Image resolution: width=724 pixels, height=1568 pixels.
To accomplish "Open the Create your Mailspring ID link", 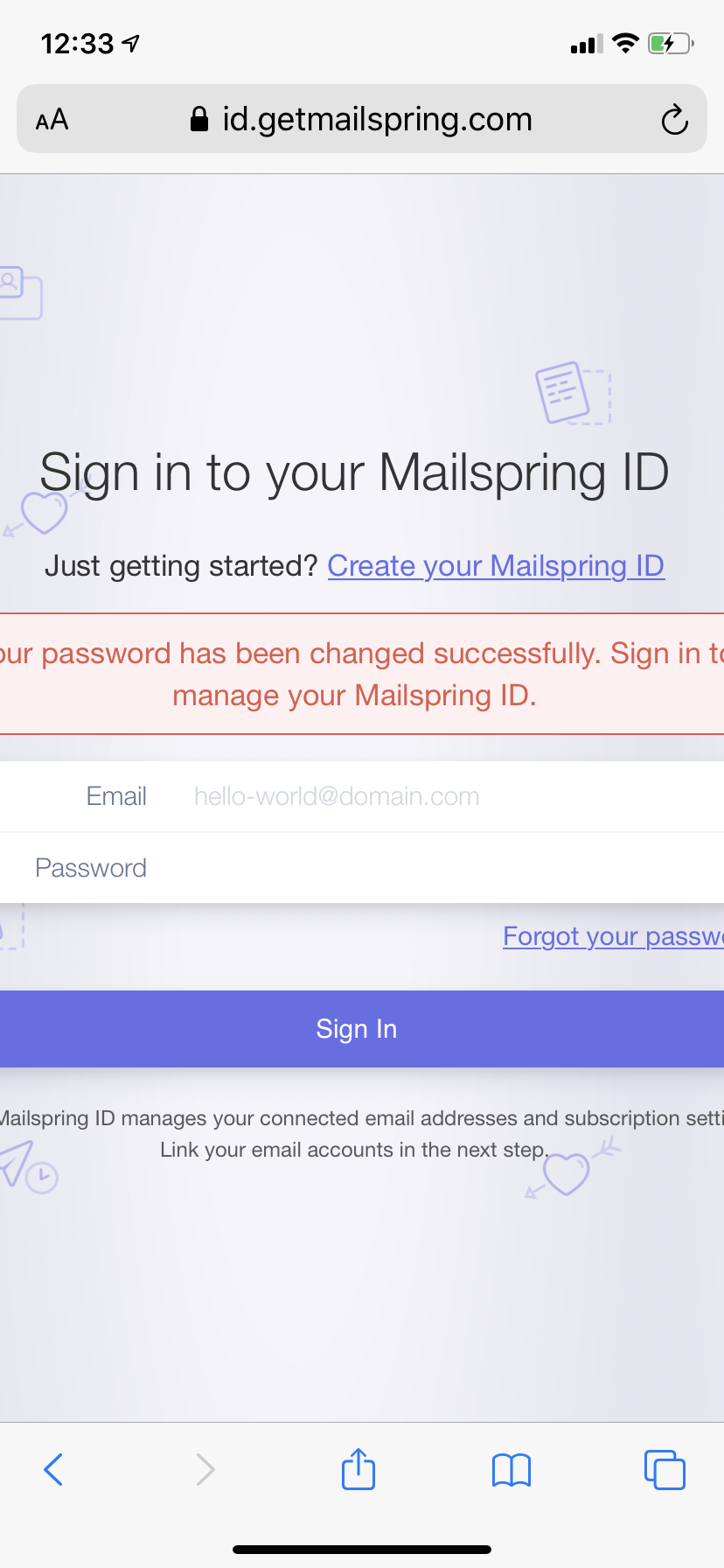I will 495,566.
